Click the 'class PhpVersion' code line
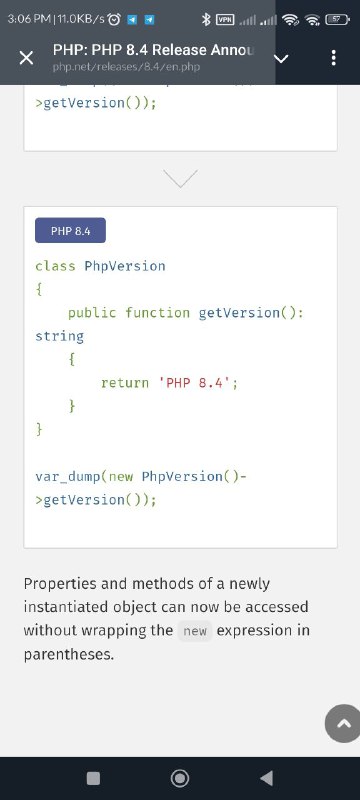The image size is (360, 800). (100, 266)
